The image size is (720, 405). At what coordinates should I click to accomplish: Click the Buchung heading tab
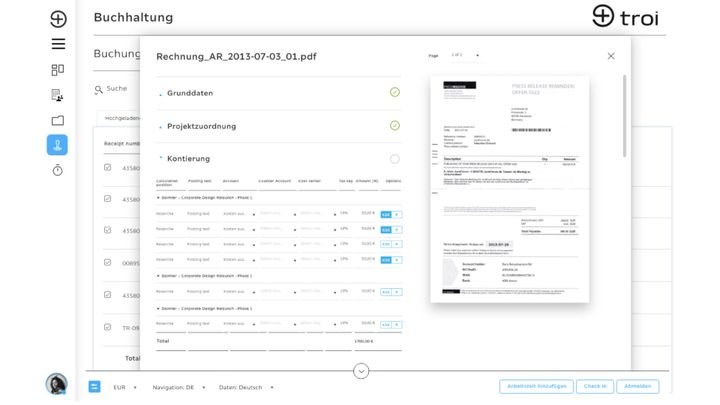(x=117, y=54)
